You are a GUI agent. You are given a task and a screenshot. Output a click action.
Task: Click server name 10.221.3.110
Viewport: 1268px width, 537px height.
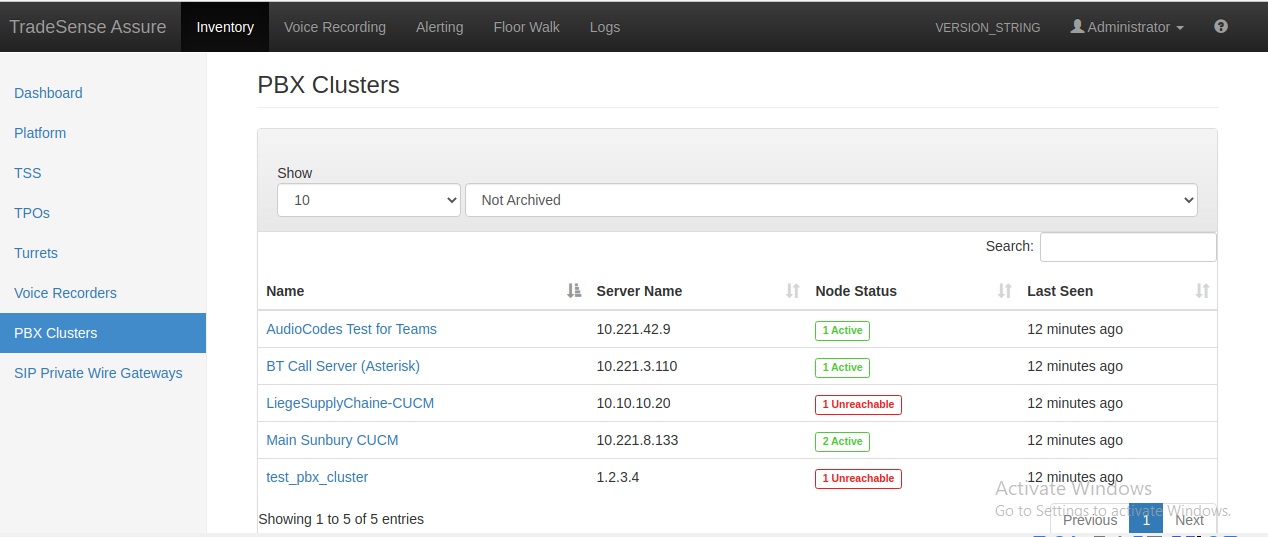click(637, 366)
